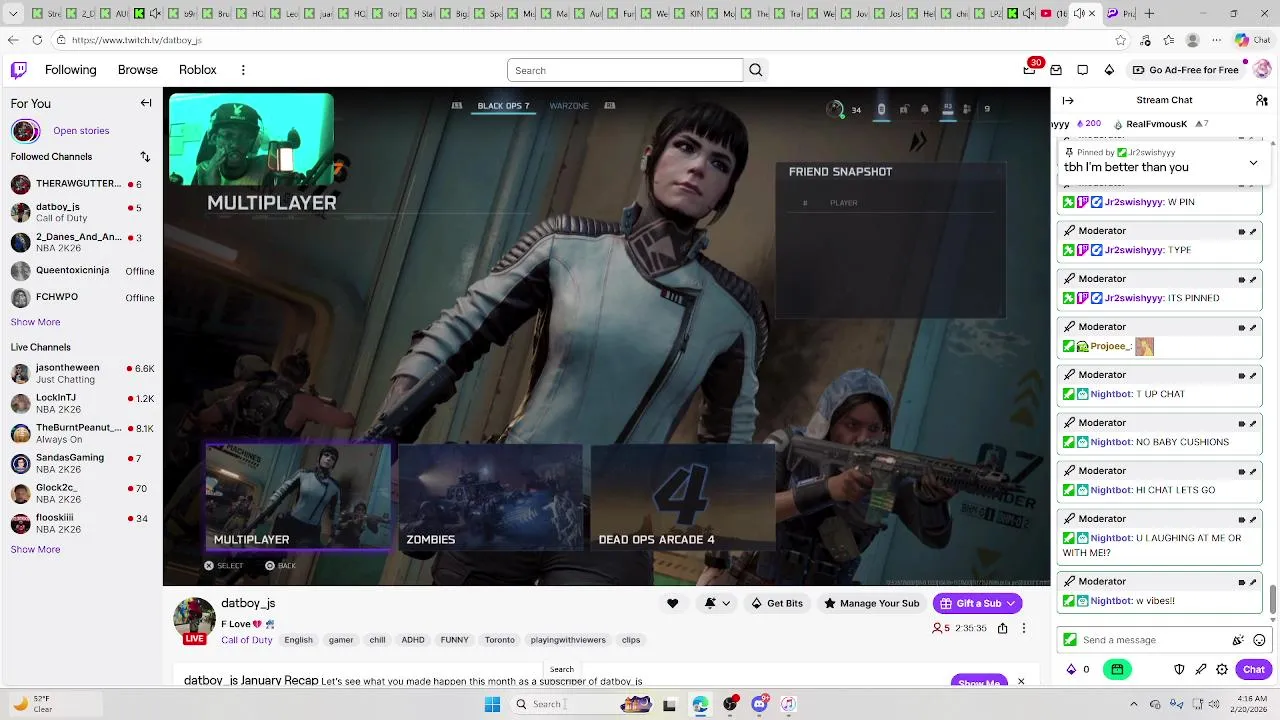Collapse the For You sidebar
Viewport: 1280px width, 720px height.
click(x=146, y=103)
